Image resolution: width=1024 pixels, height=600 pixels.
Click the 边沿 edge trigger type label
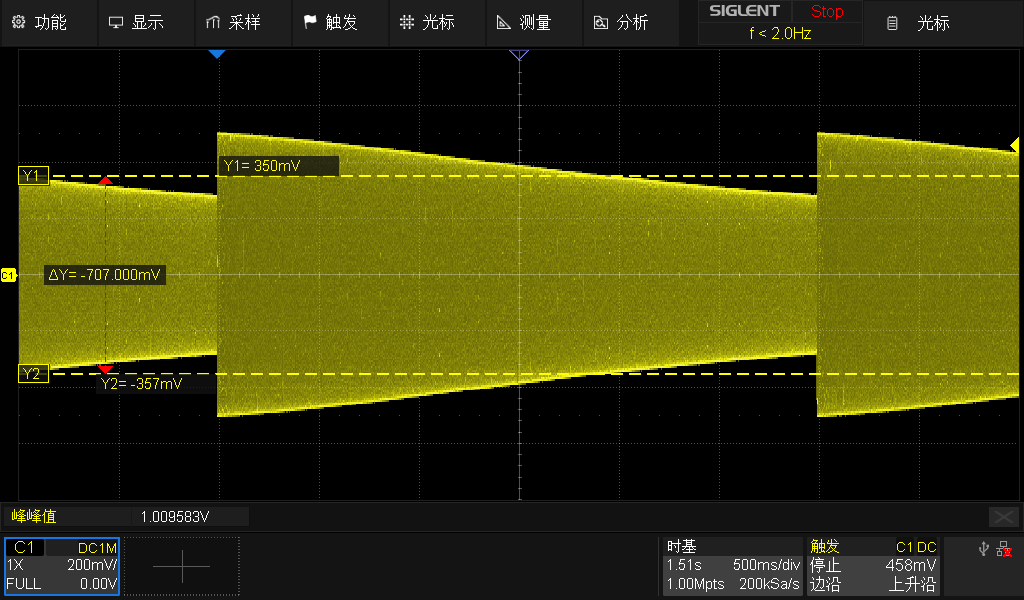[825, 584]
